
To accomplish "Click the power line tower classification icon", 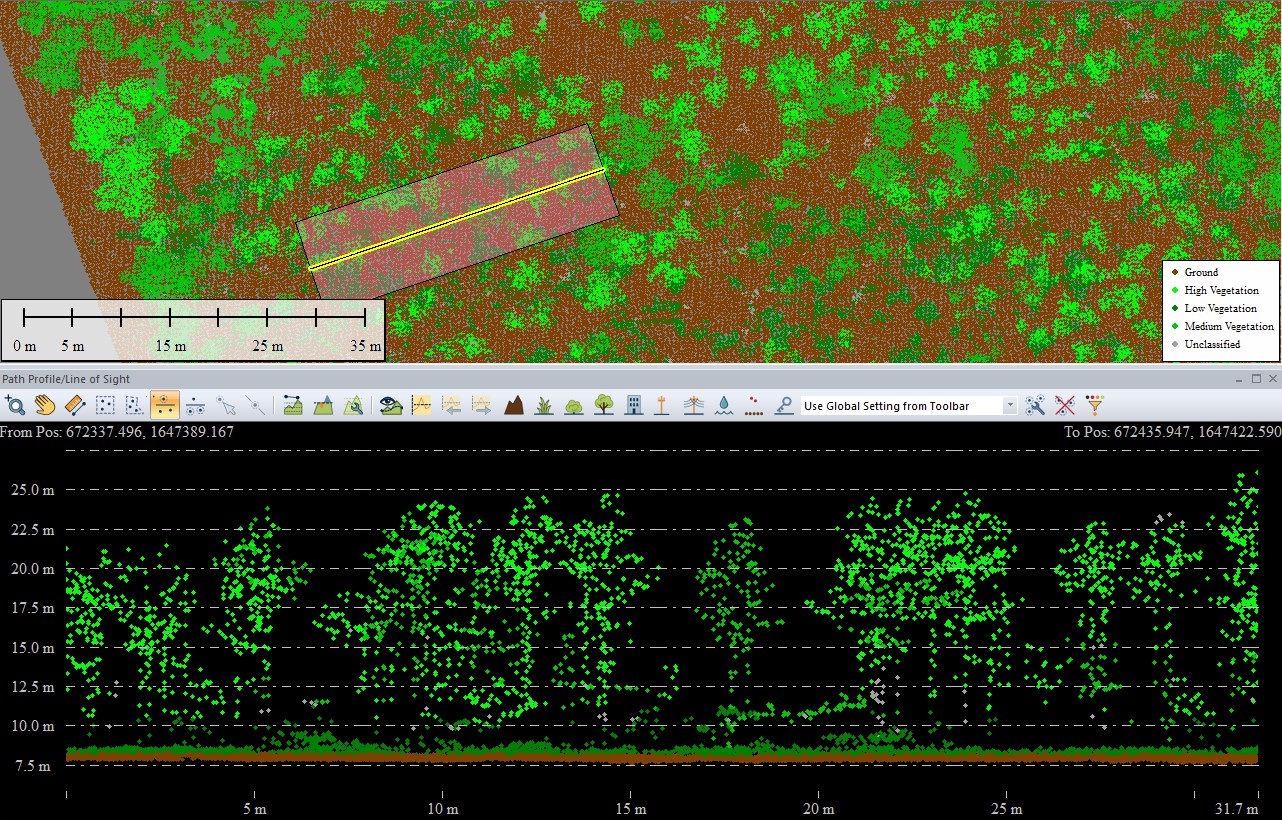I will point(694,405).
